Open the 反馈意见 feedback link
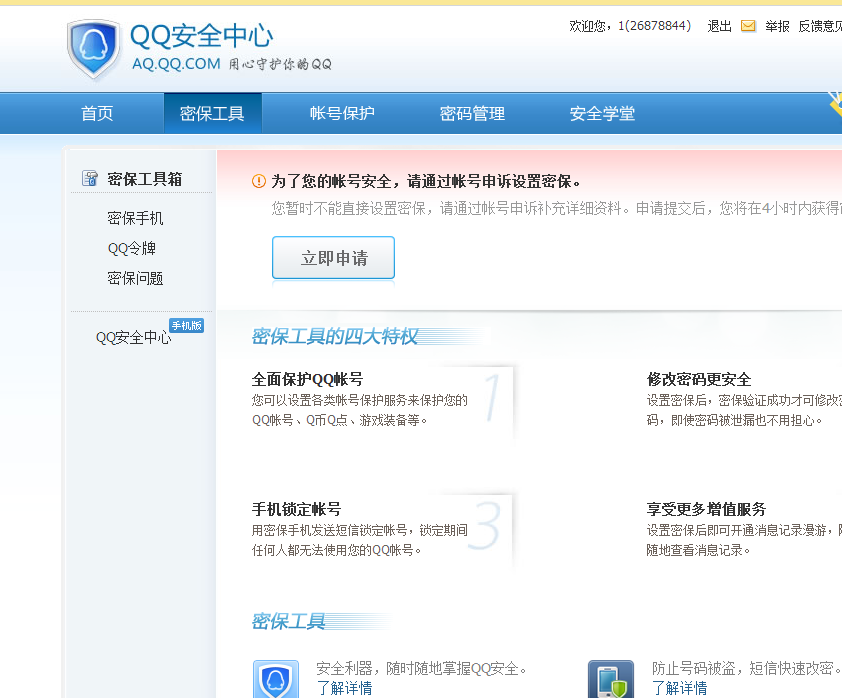Viewport: 842px width, 698px height. pyautogui.click(x=820, y=26)
